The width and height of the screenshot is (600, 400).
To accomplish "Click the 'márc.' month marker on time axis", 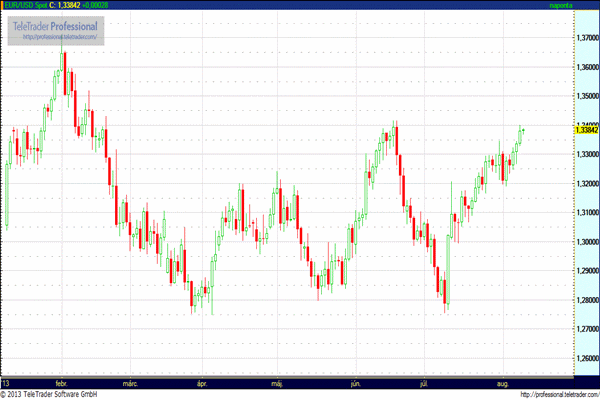I will 129,383.
